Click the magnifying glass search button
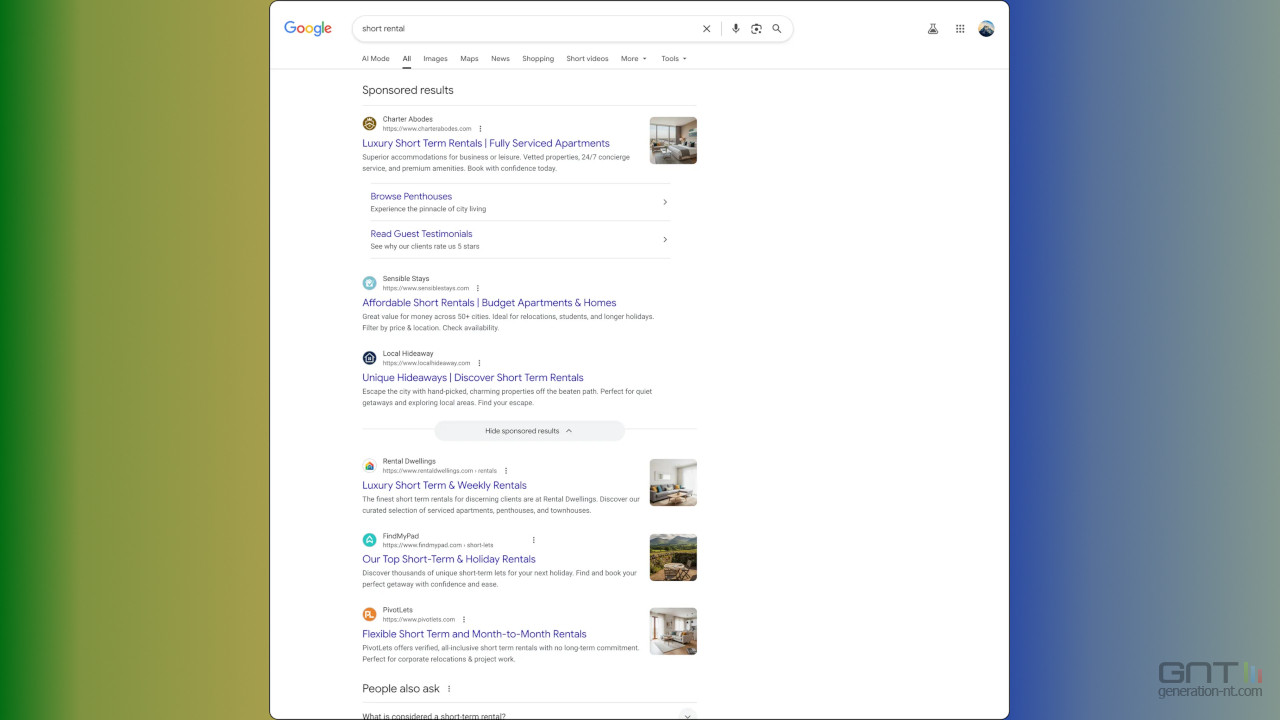1280x720 pixels. click(x=777, y=29)
